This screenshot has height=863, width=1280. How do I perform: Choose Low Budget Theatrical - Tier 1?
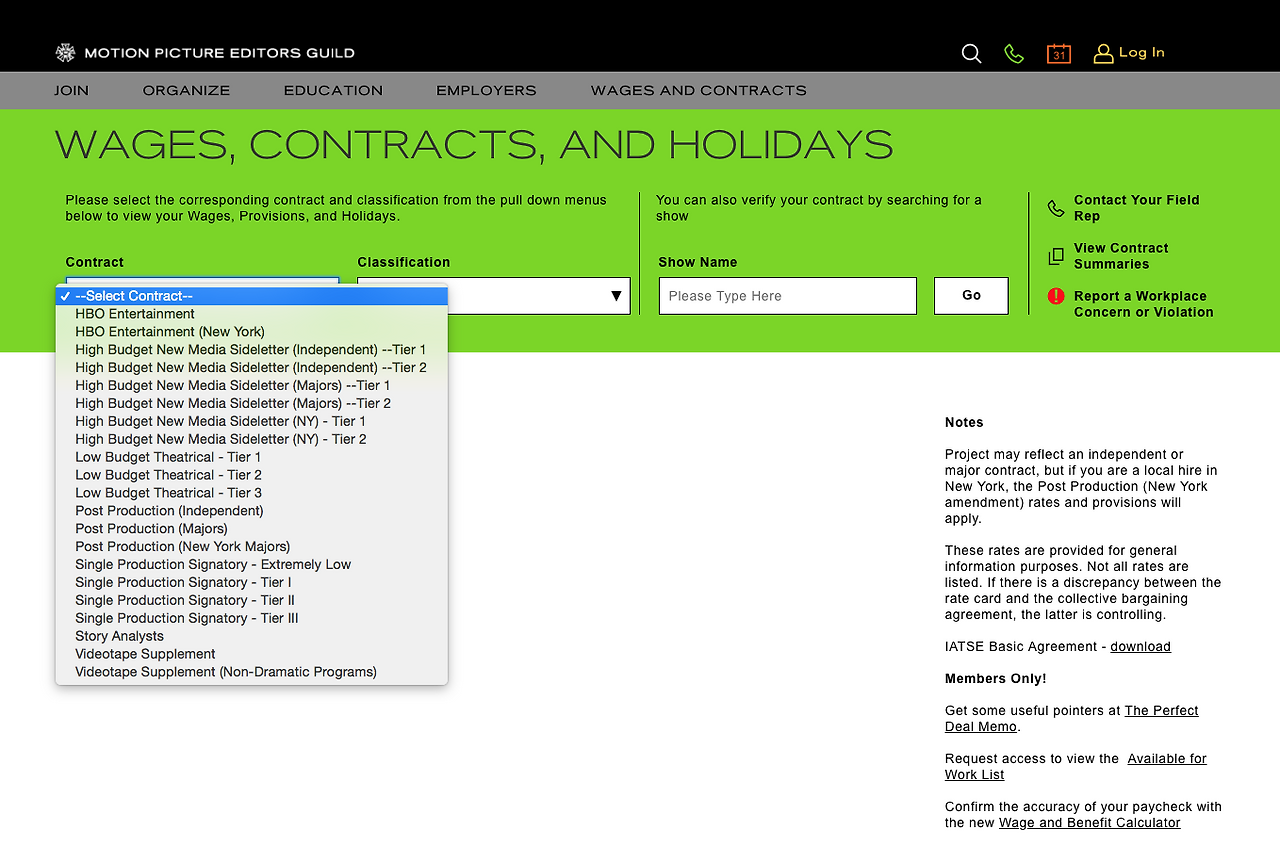pyautogui.click(x=252, y=458)
